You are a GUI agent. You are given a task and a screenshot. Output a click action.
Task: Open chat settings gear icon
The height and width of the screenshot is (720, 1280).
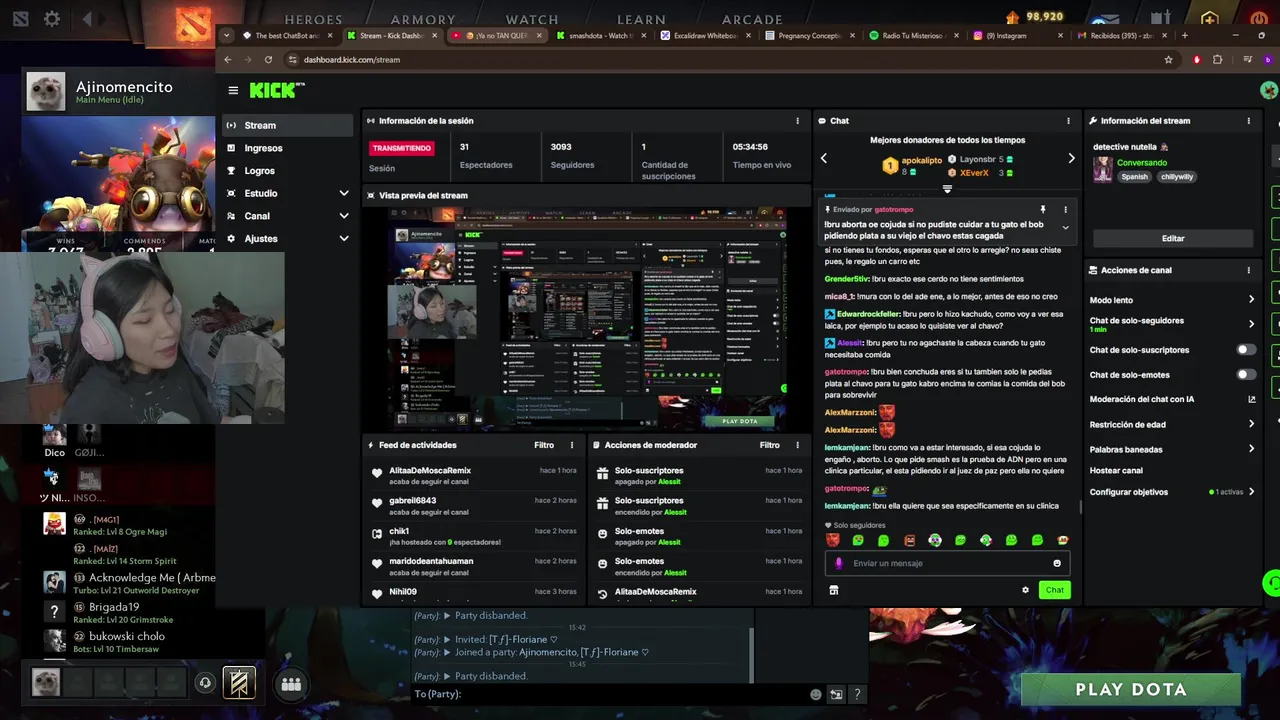(1025, 590)
